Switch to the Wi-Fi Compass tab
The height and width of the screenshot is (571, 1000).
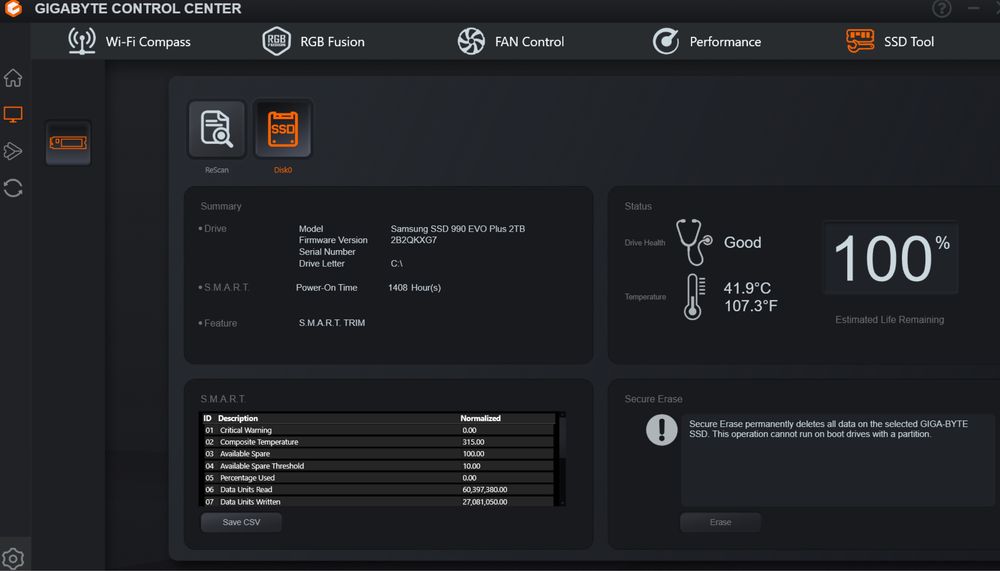click(129, 41)
